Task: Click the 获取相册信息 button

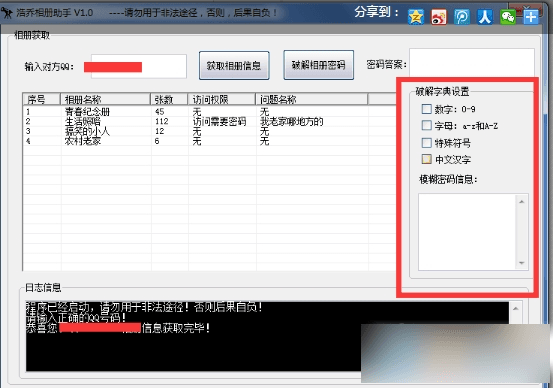Action: 234,65
